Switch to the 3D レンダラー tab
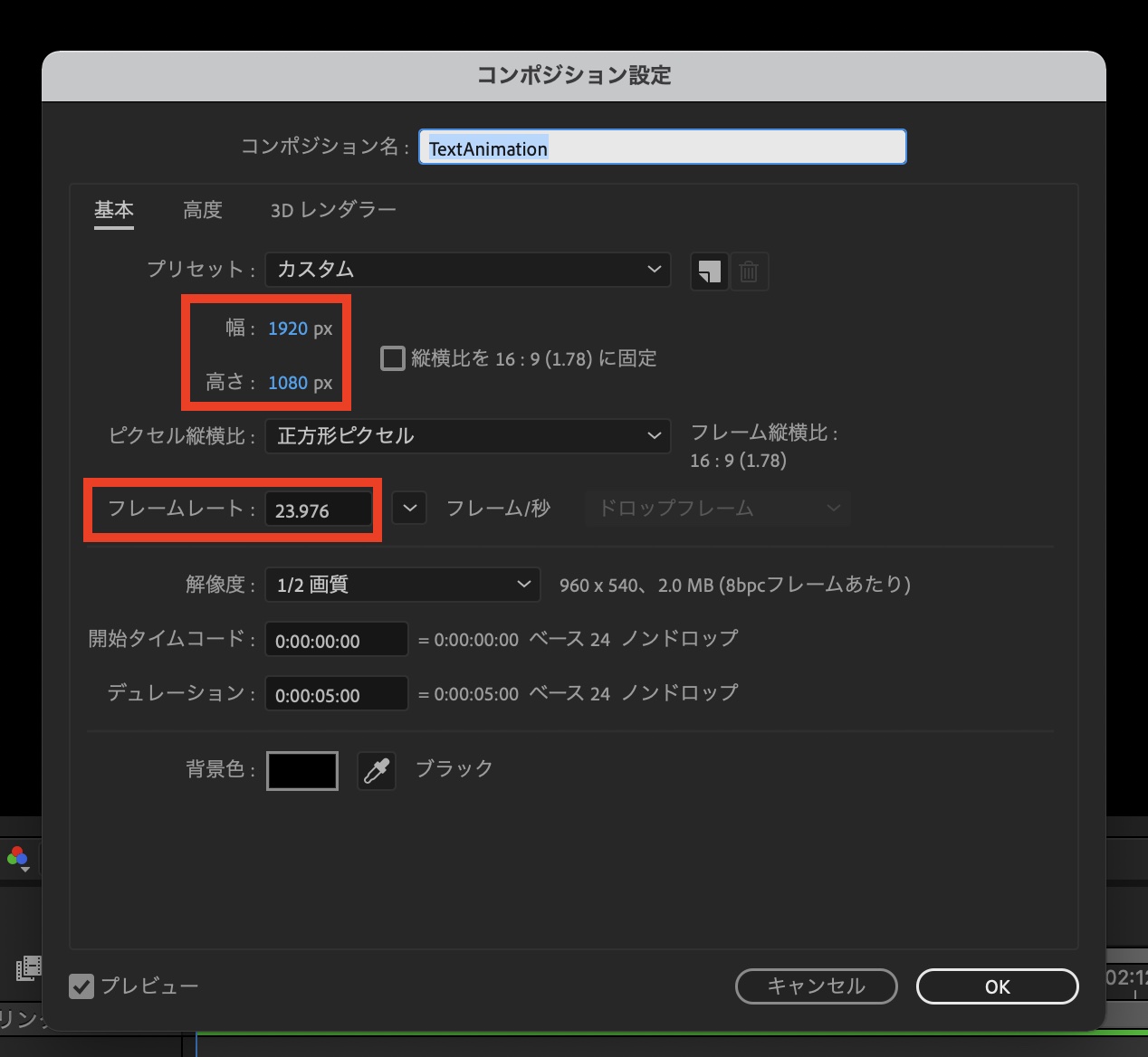Viewport: 1148px width, 1057px height. click(x=333, y=211)
